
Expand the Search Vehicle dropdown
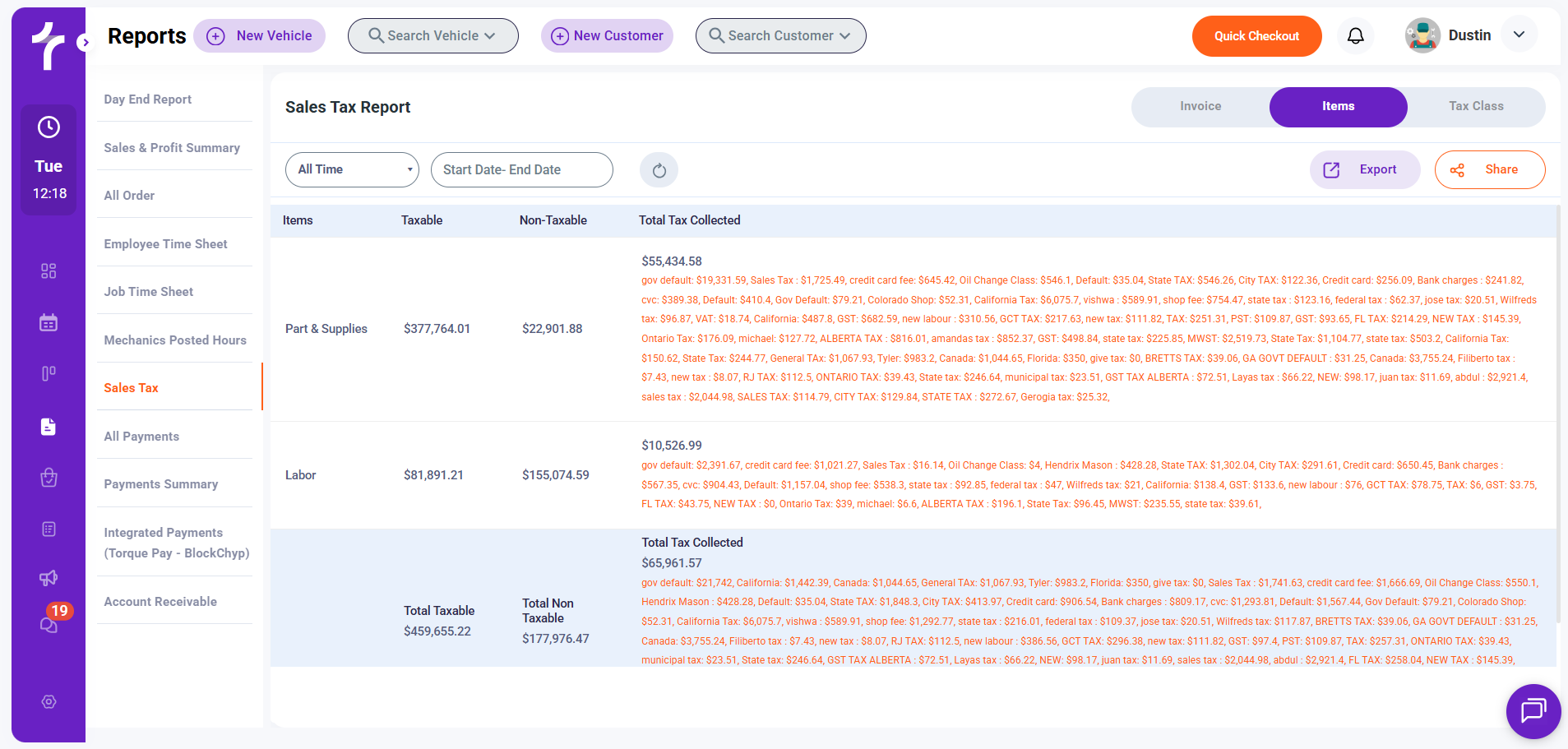tap(432, 36)
